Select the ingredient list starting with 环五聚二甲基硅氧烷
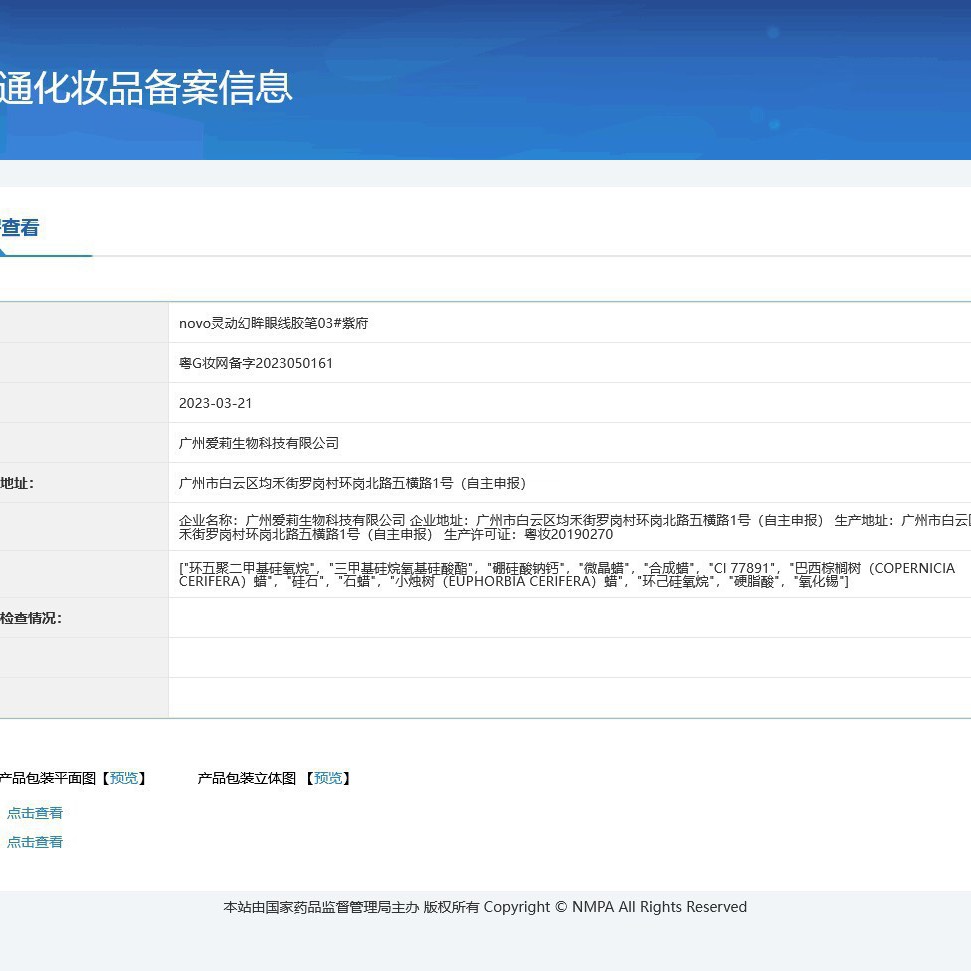Viewport: 971px width, 971px height. point(567,575)
